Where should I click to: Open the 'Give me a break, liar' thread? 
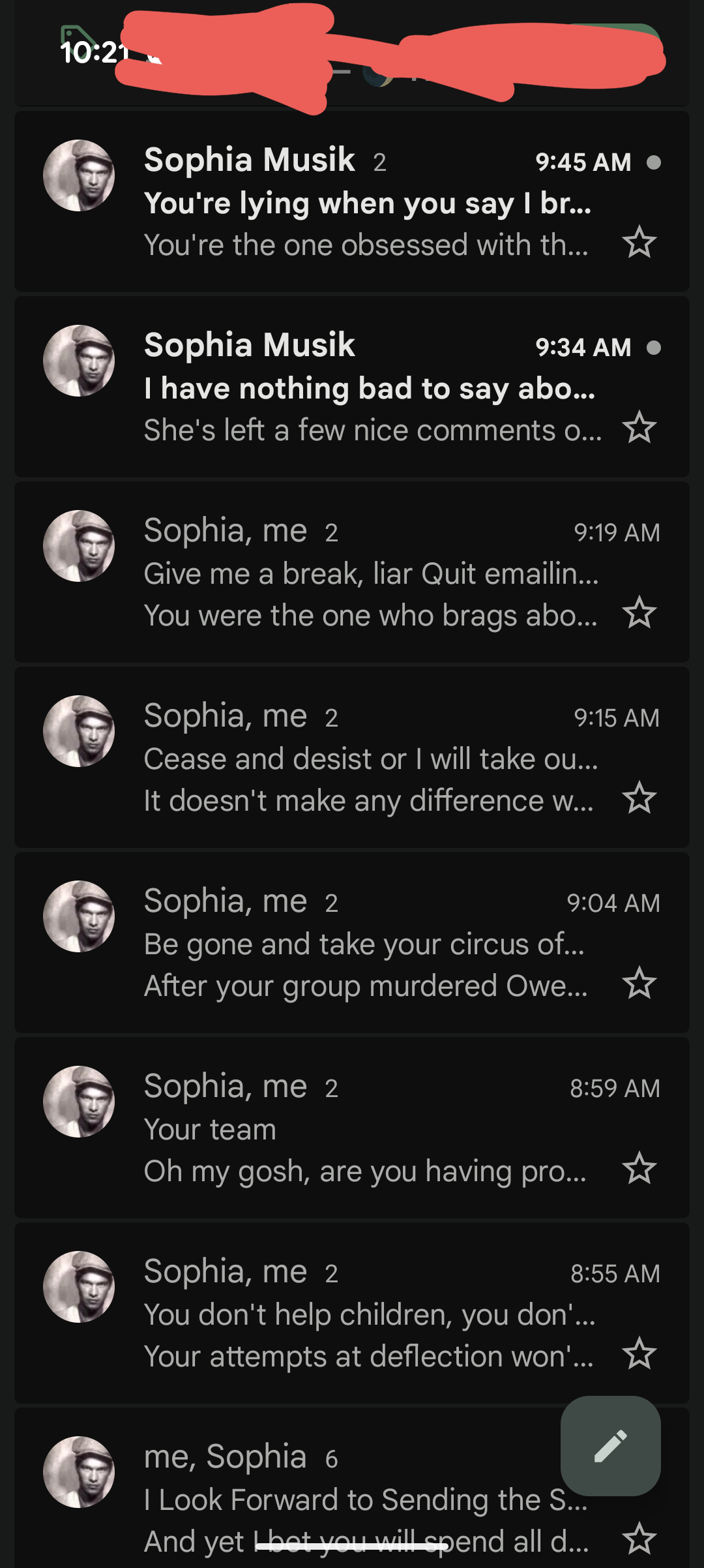[x=365, y=574]
